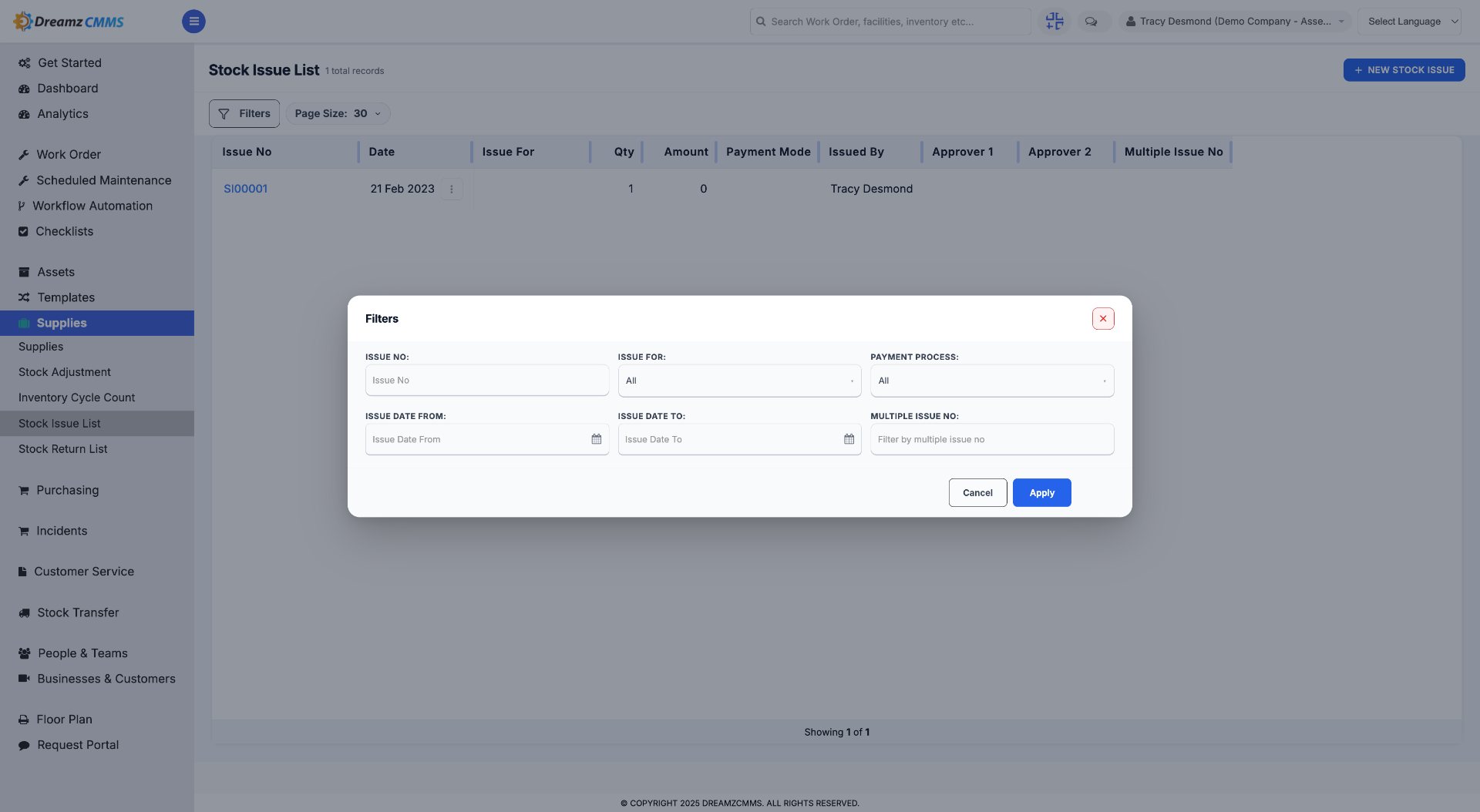Click the Purchasing cart icon
Image resolution: width=1480 pixels, height=812 pixels.
pyautogui.click(x=24, y=490)
